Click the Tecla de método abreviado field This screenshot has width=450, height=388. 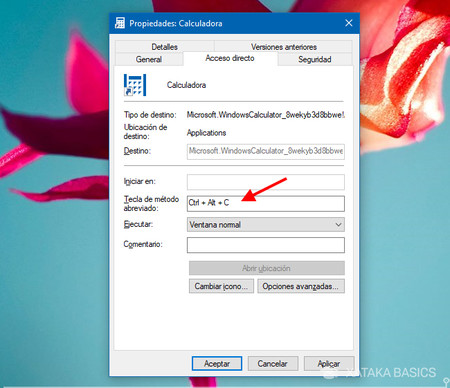click(x=266, y=203)
